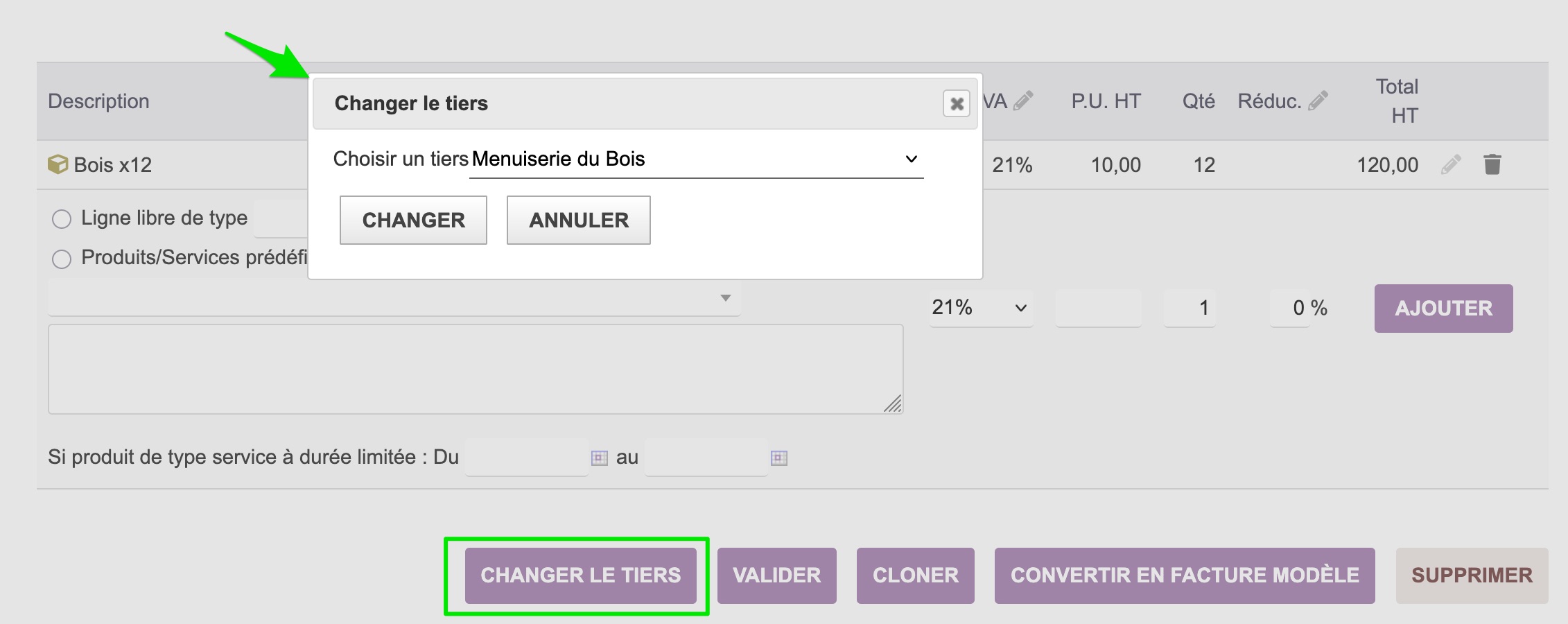
Task: Delete the Bois x12 line with the trash icon
Action: [1492, 165]
